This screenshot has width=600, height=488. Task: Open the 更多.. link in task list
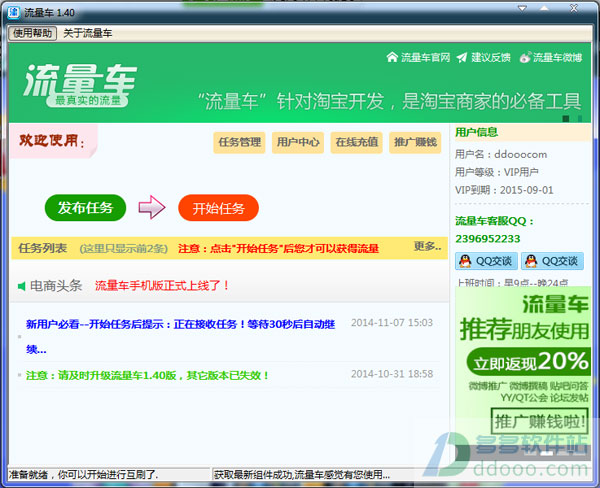(x=427, y=246)
